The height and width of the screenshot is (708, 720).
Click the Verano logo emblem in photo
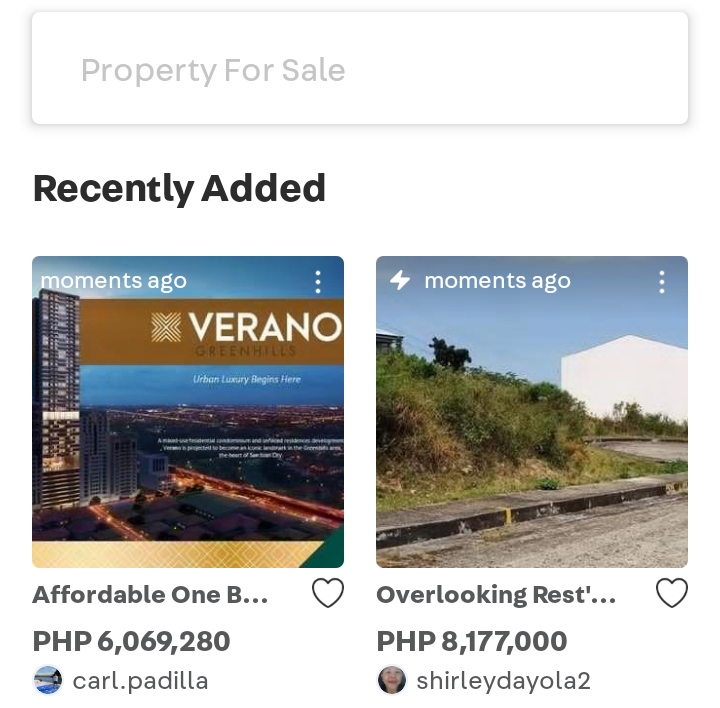pos(166,327)
